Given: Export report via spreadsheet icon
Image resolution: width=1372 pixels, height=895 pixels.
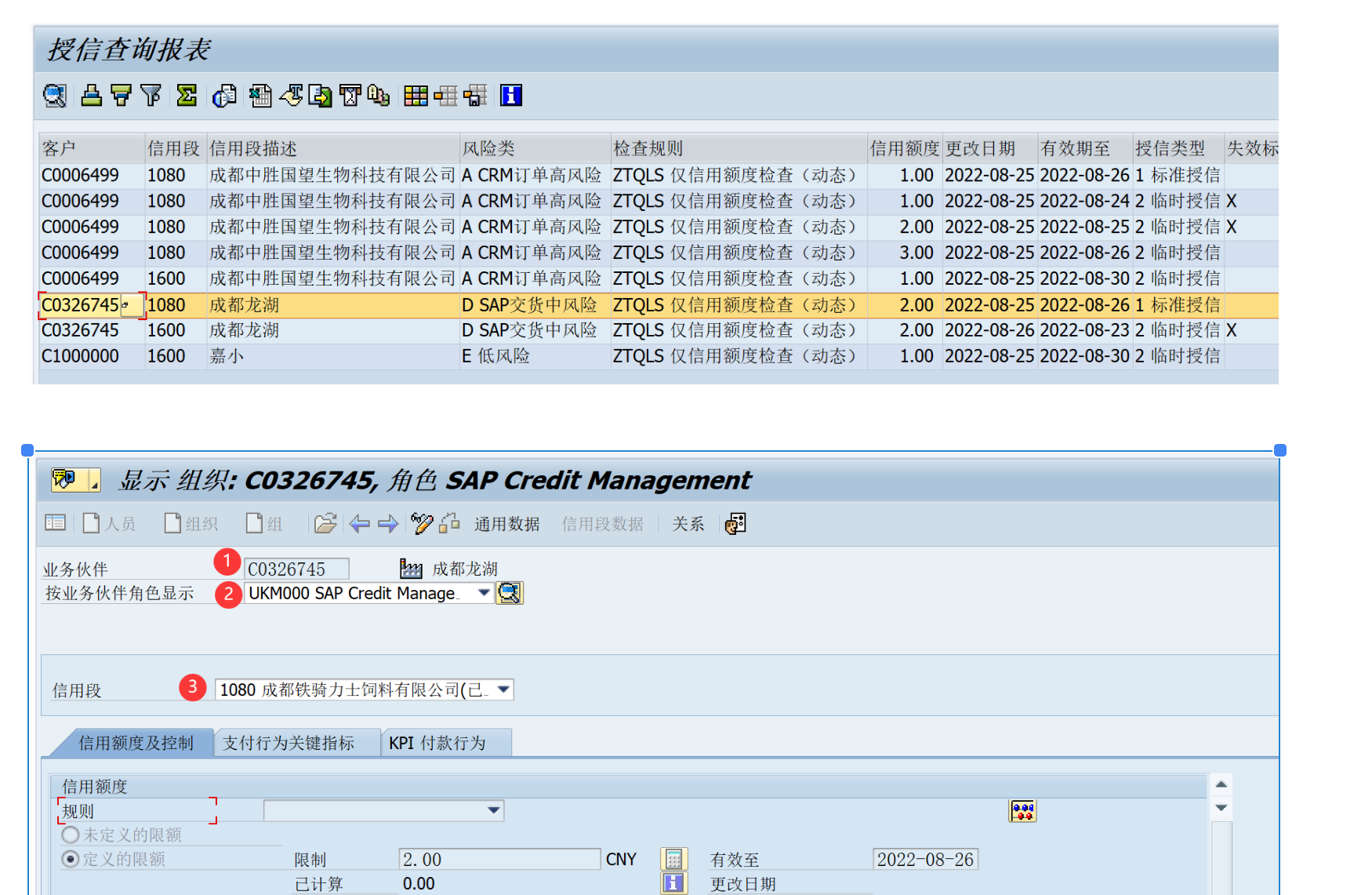Looking at the screenshot, I should (260, 96).
